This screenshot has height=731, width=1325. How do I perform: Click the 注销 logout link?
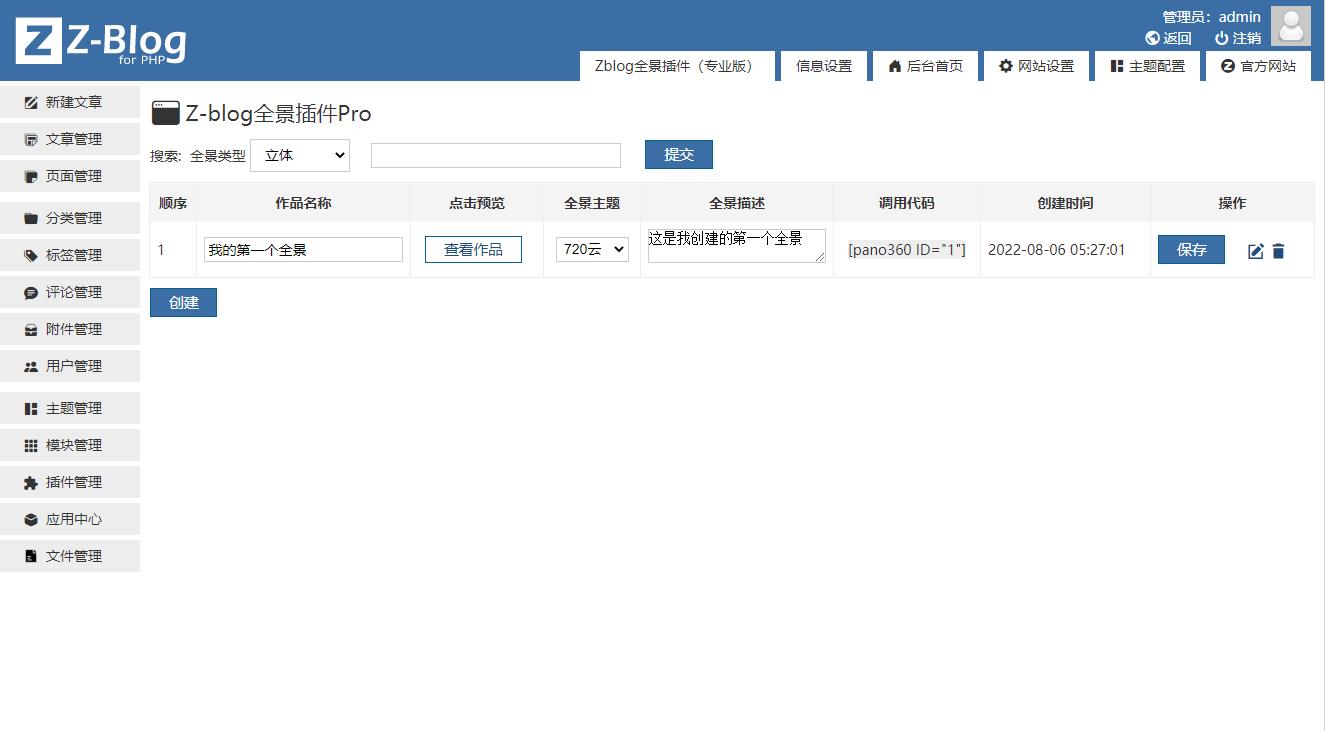[1238, 38]
